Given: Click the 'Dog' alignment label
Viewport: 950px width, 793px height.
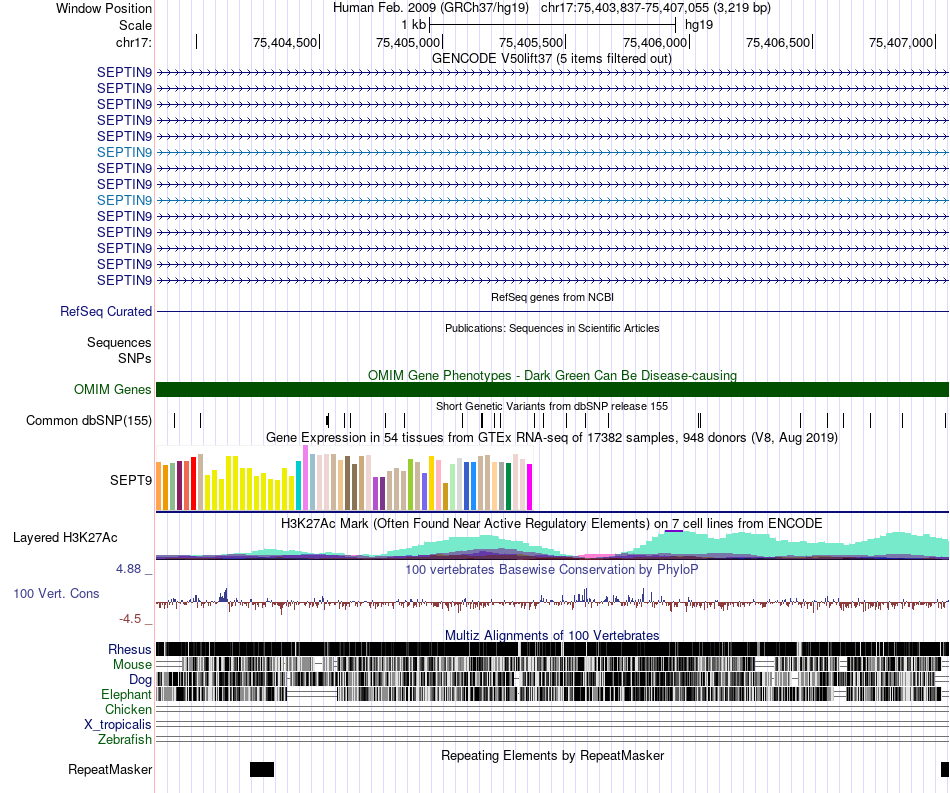Looking at the screenshot, I should point(140,680).
